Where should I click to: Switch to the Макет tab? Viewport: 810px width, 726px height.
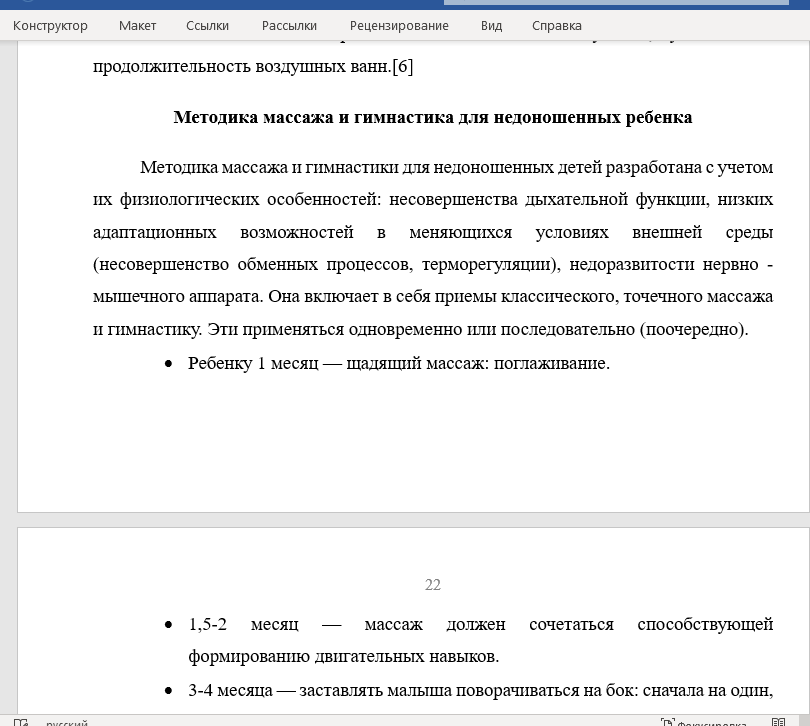click(x=137, y=25)
